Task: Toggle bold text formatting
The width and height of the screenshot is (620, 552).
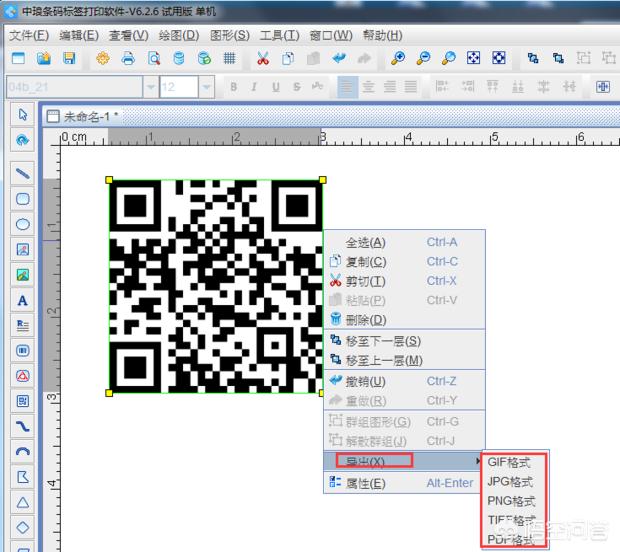Action: pos(233,87)
